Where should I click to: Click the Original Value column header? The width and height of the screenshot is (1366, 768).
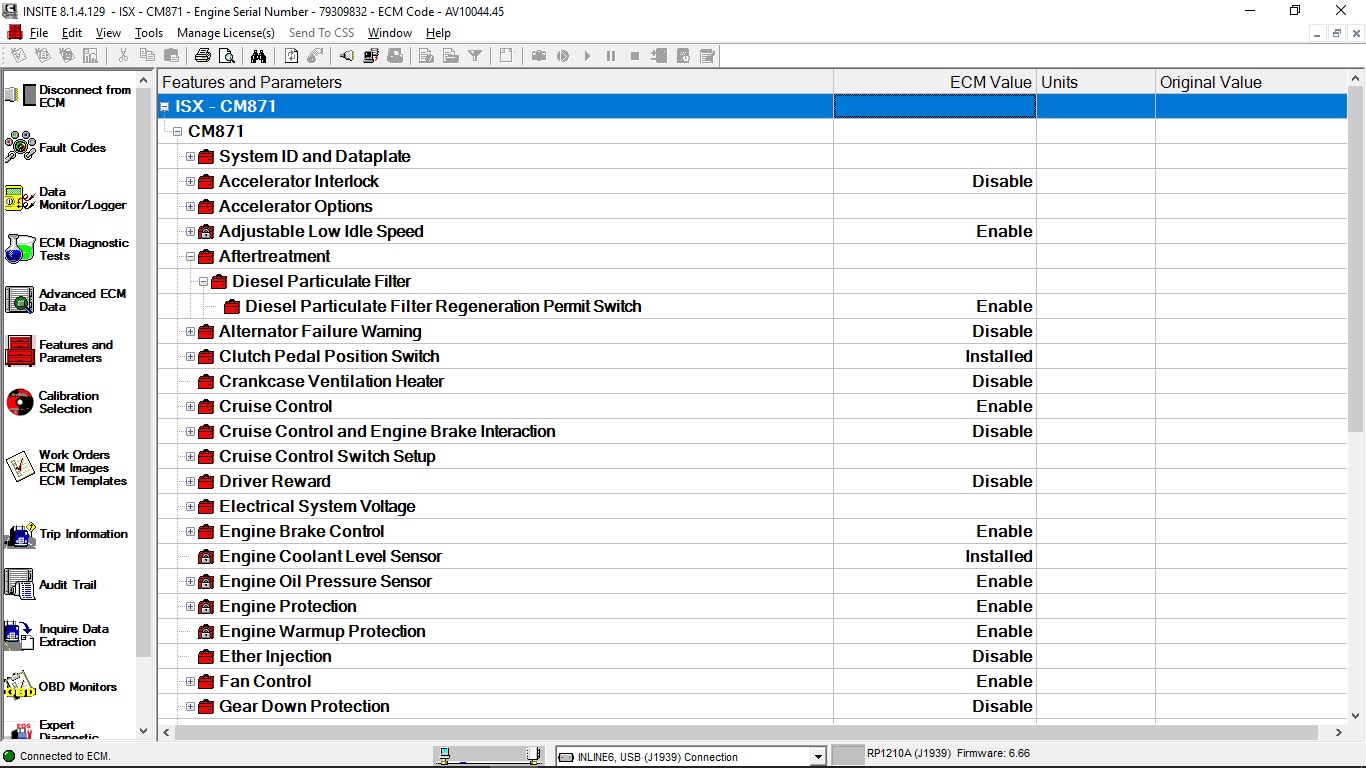point(1252,82)
